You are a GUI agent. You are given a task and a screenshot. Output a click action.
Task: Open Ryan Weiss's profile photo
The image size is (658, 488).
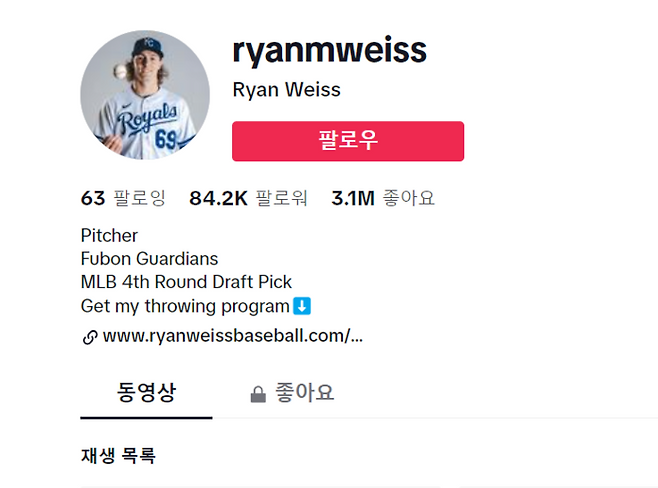coord(145,94)
